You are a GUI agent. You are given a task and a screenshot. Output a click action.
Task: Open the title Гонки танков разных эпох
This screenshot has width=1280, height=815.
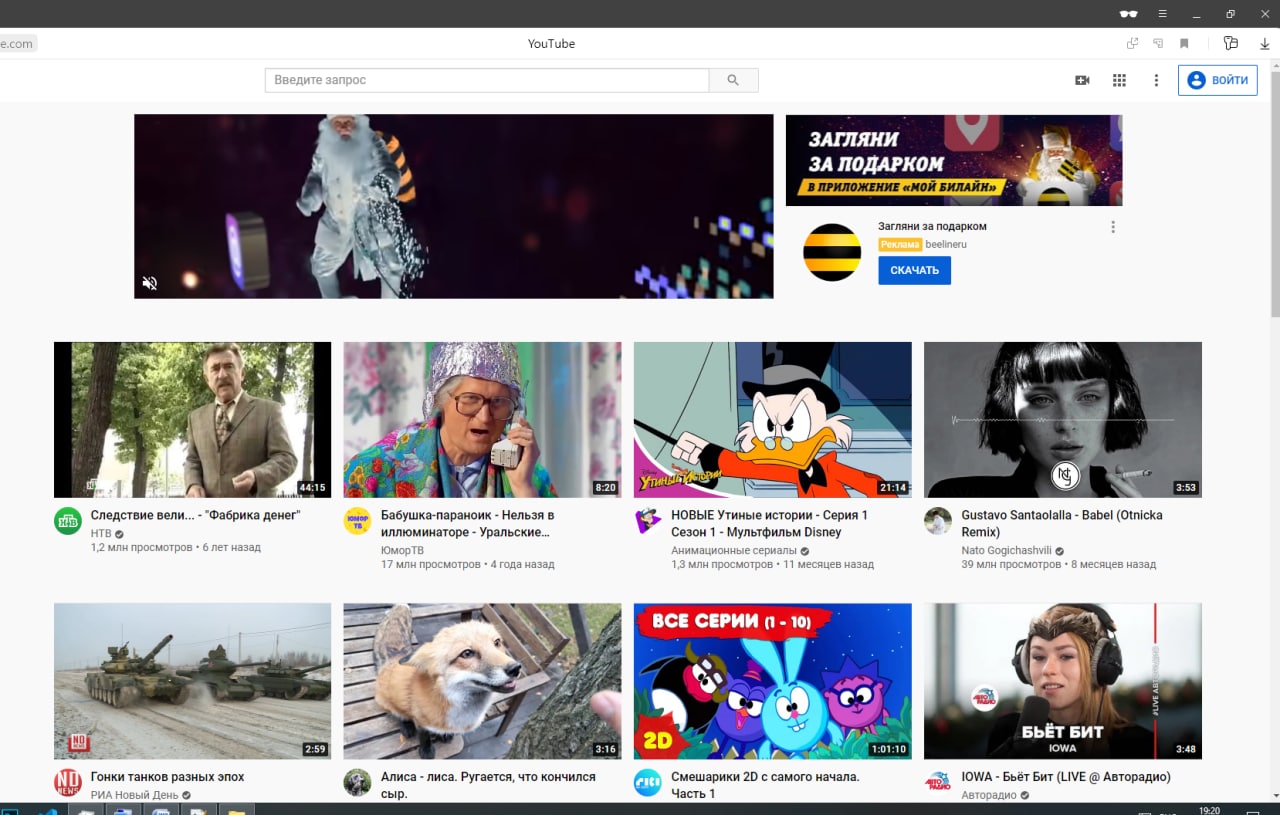[168, 777]
